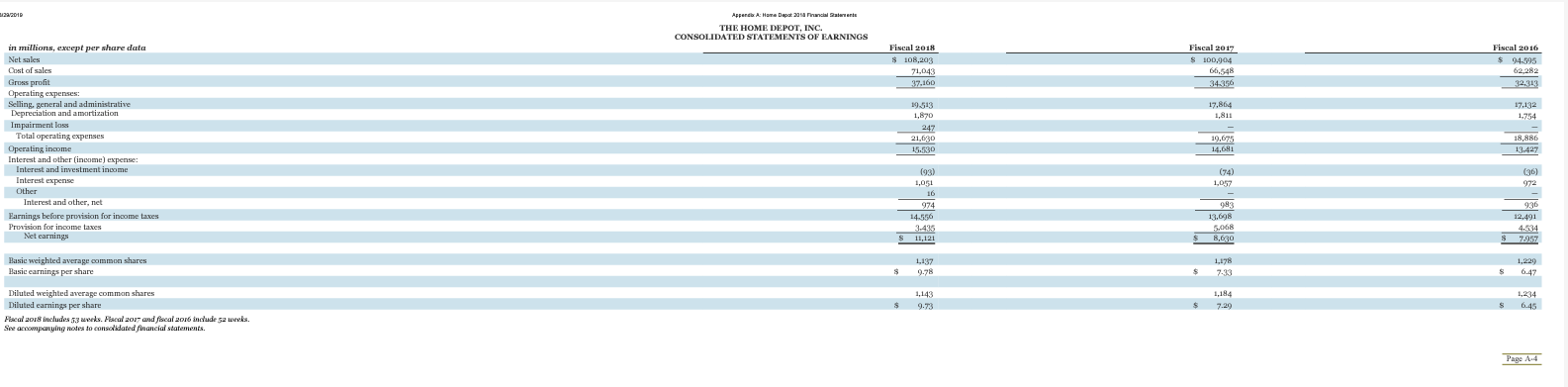Select the '14,681' operating income value

tap(1222, 148)
